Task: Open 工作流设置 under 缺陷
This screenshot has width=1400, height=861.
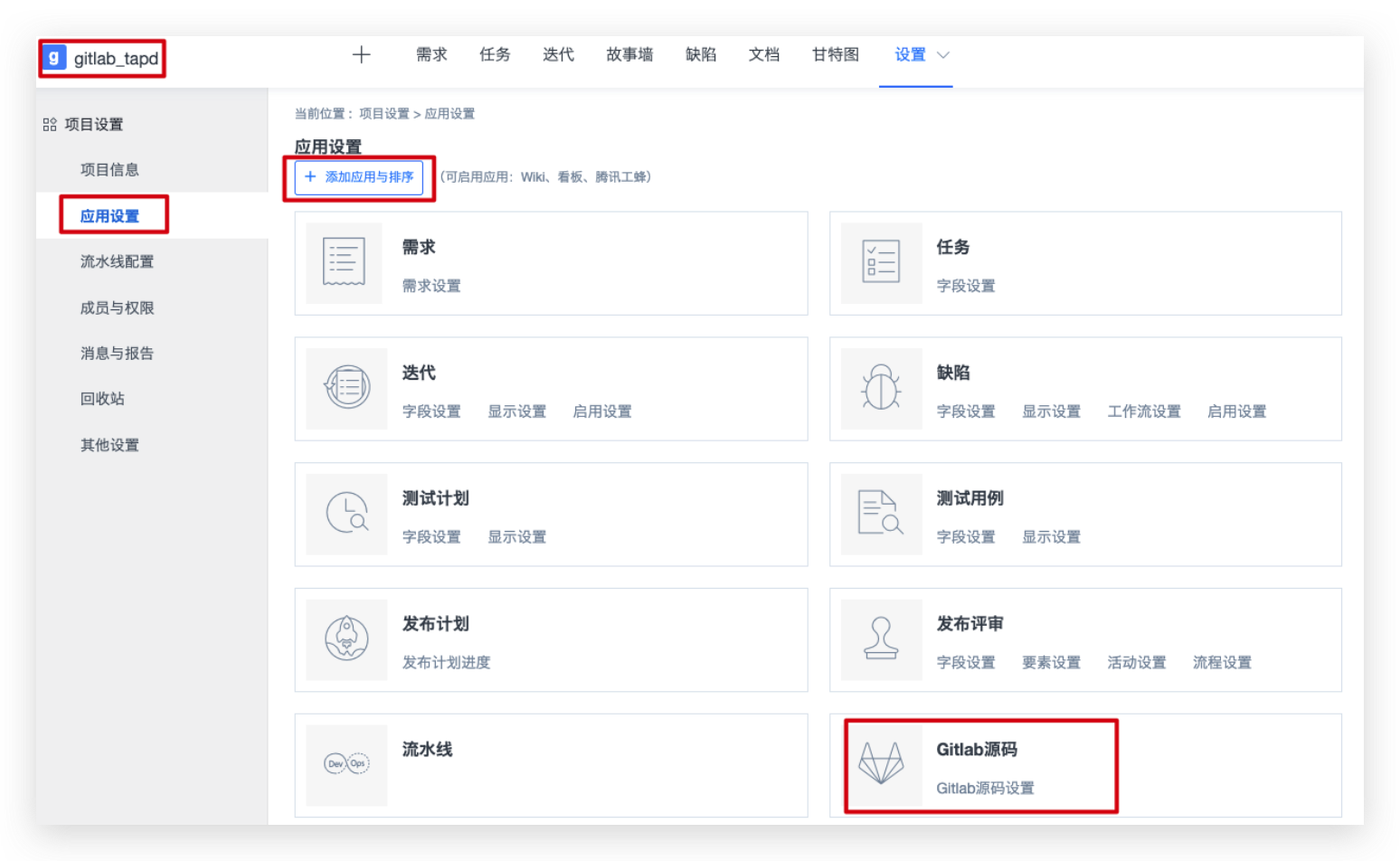Action: 1144,412
